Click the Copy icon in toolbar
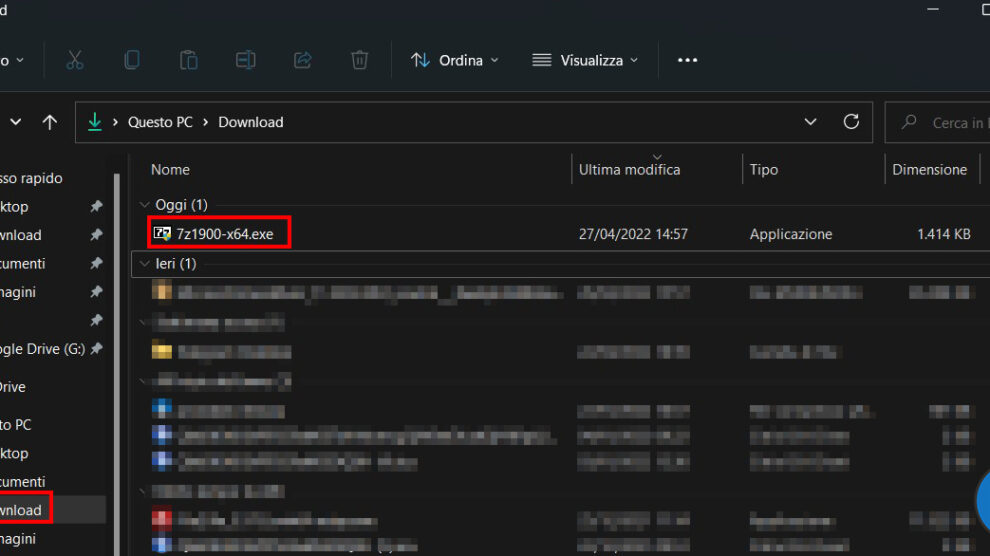 [x=131, y=60]
